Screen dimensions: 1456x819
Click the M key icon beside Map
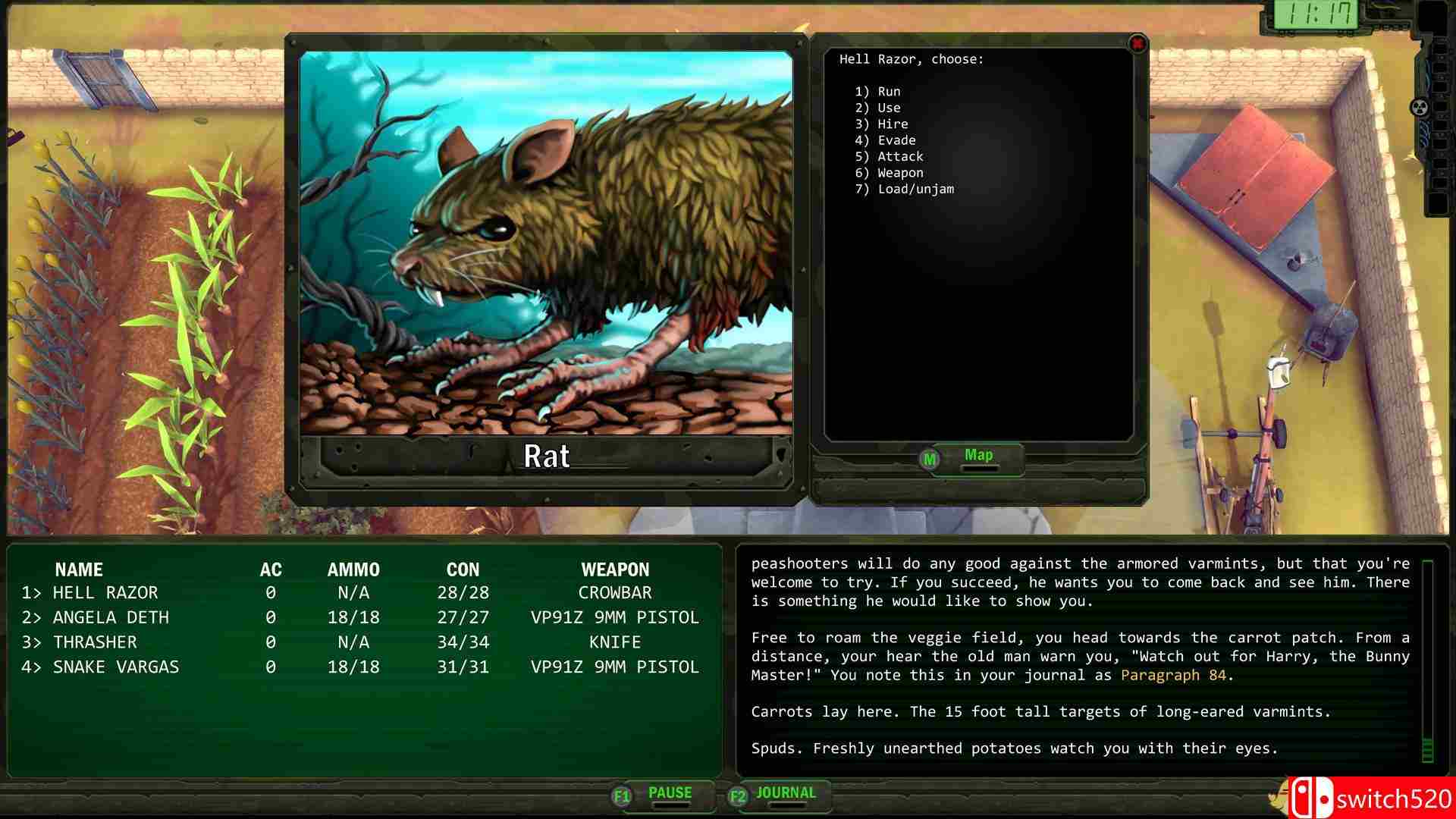(930, 459)
